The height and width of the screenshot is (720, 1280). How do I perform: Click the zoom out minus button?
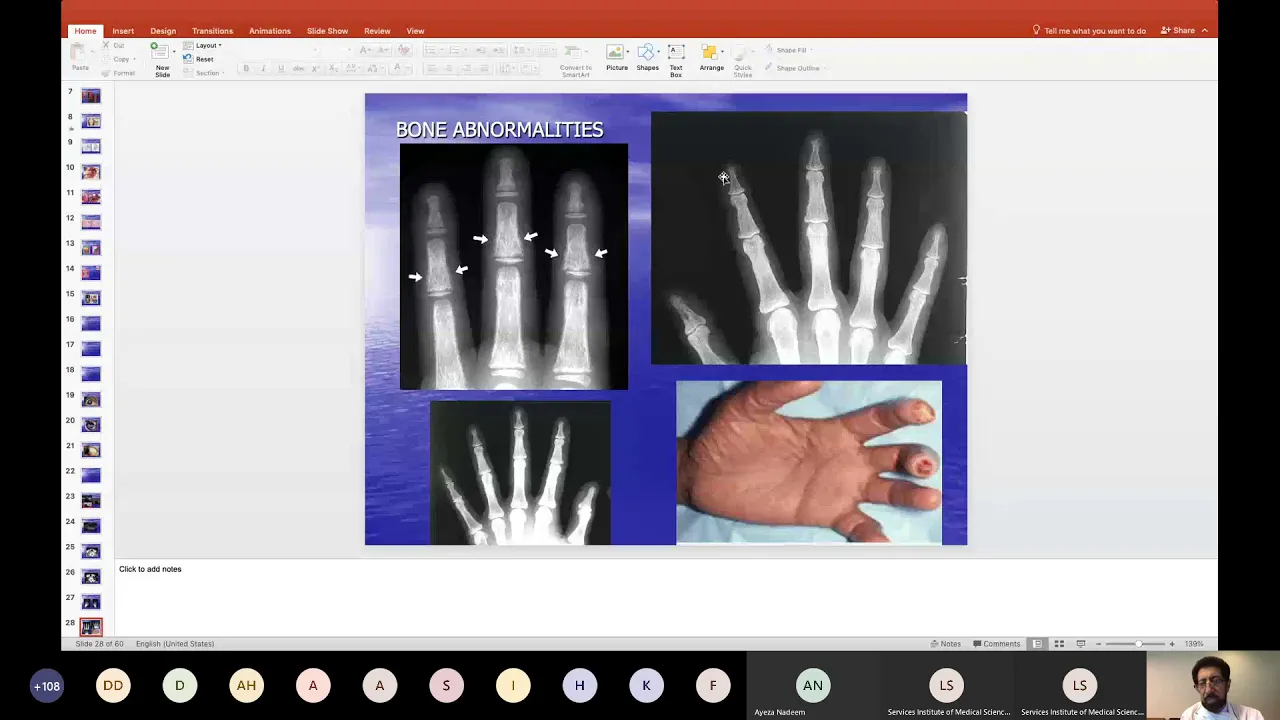coord(1098,644)
